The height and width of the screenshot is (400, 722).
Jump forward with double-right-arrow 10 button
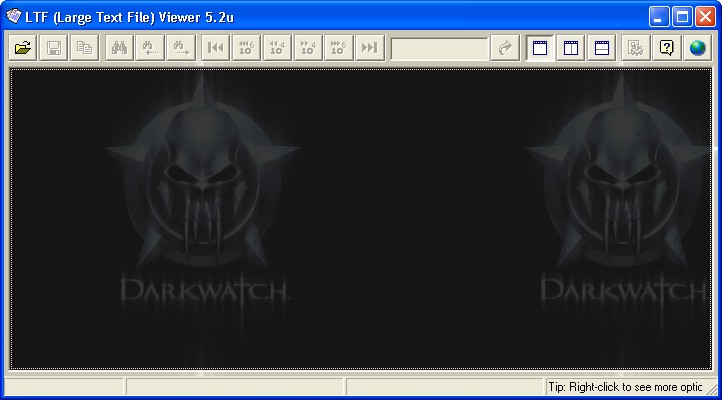(308, 47)
